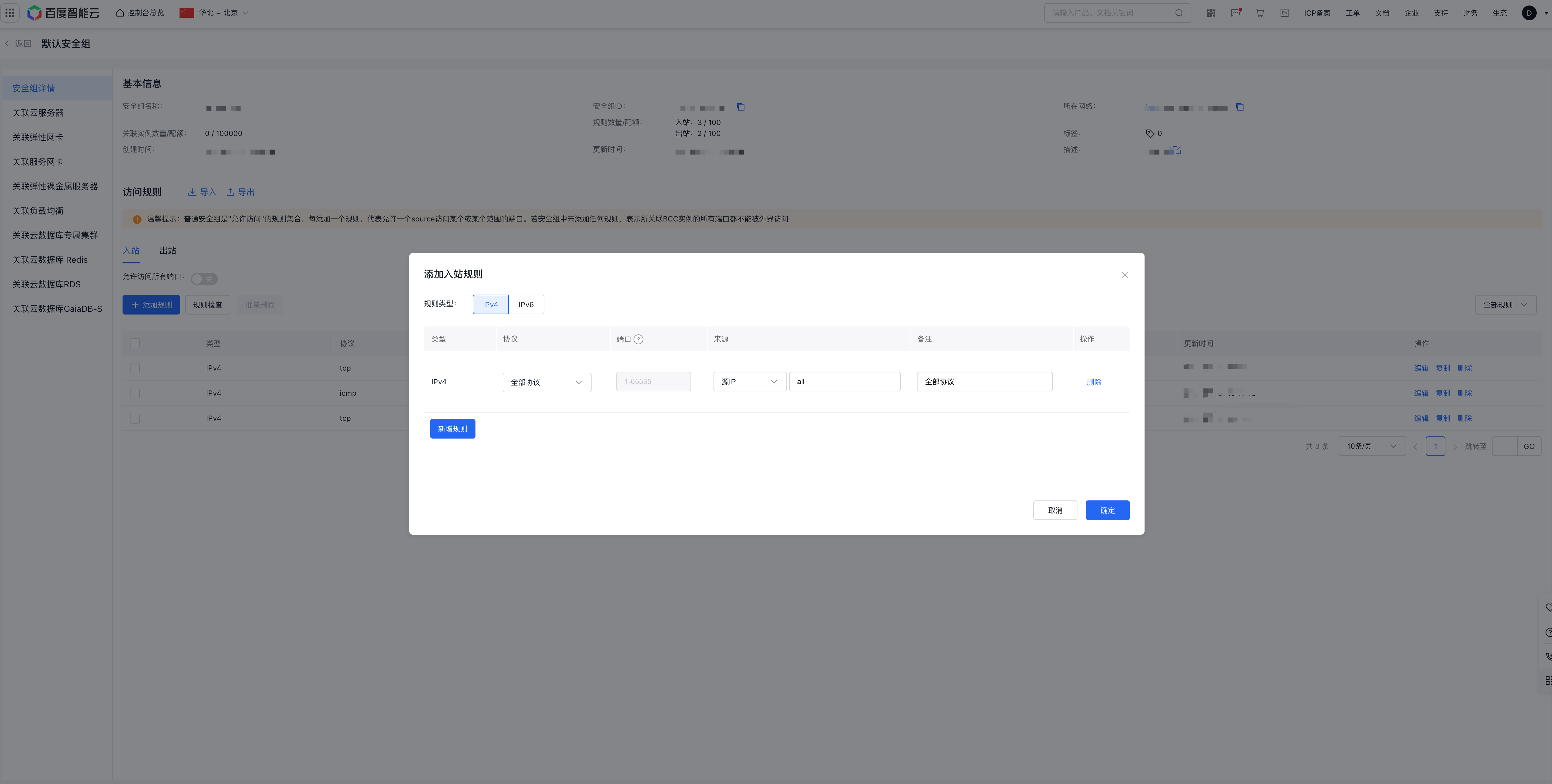This screenshot has height=784, width=1552.
Task: Click the source IP input field
Action: 844,382
